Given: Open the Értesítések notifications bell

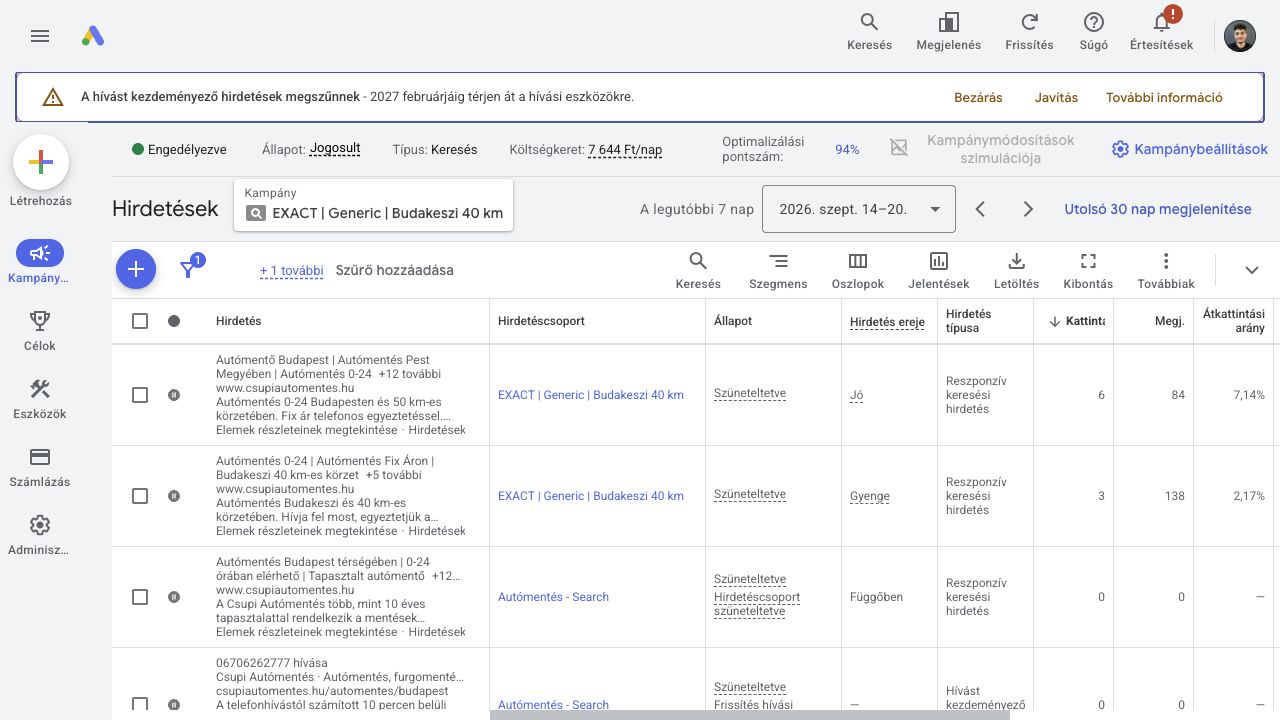Looking at the screenshot, I should pyautogui.click(x=1161, y=32).
